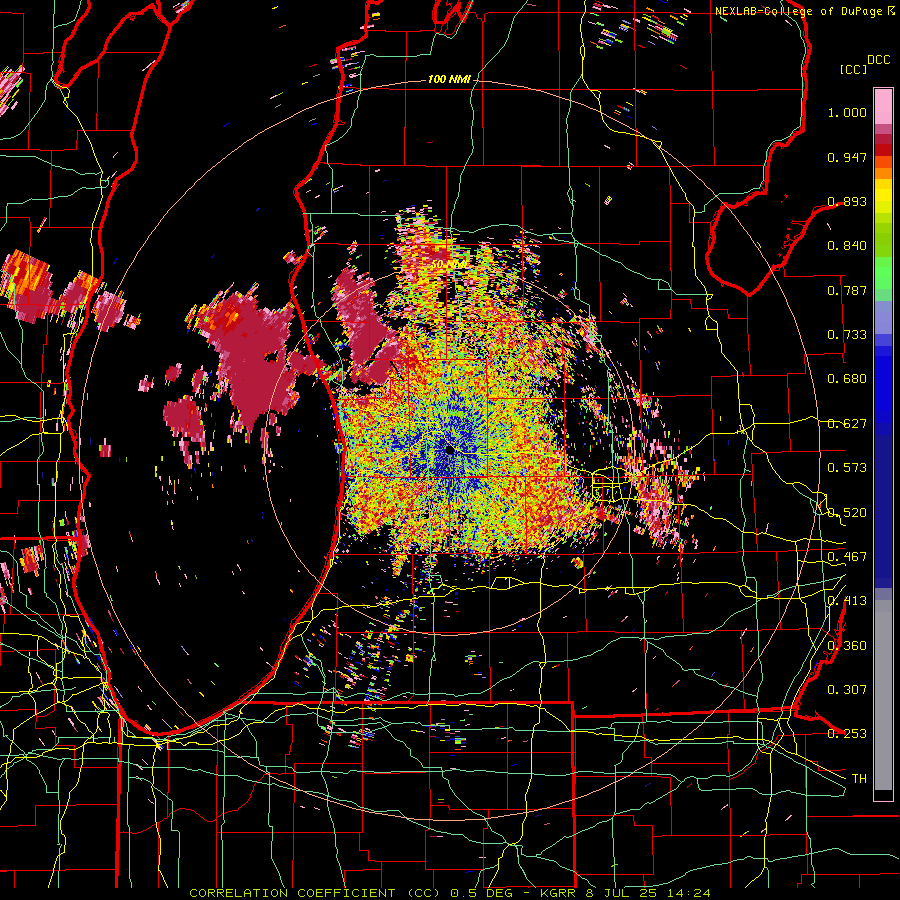Click the 0.467 scale value
This screenshot has height=900, width=900.
click(847, 557)
